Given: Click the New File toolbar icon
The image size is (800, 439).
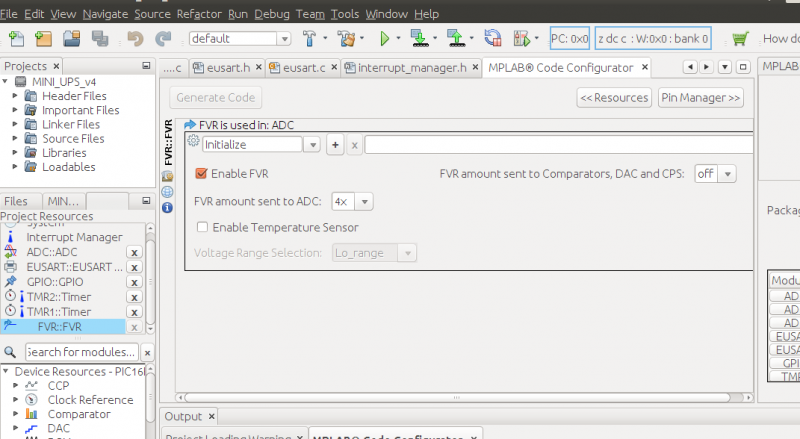Looking at the screenshot, I should pos(17,39).
